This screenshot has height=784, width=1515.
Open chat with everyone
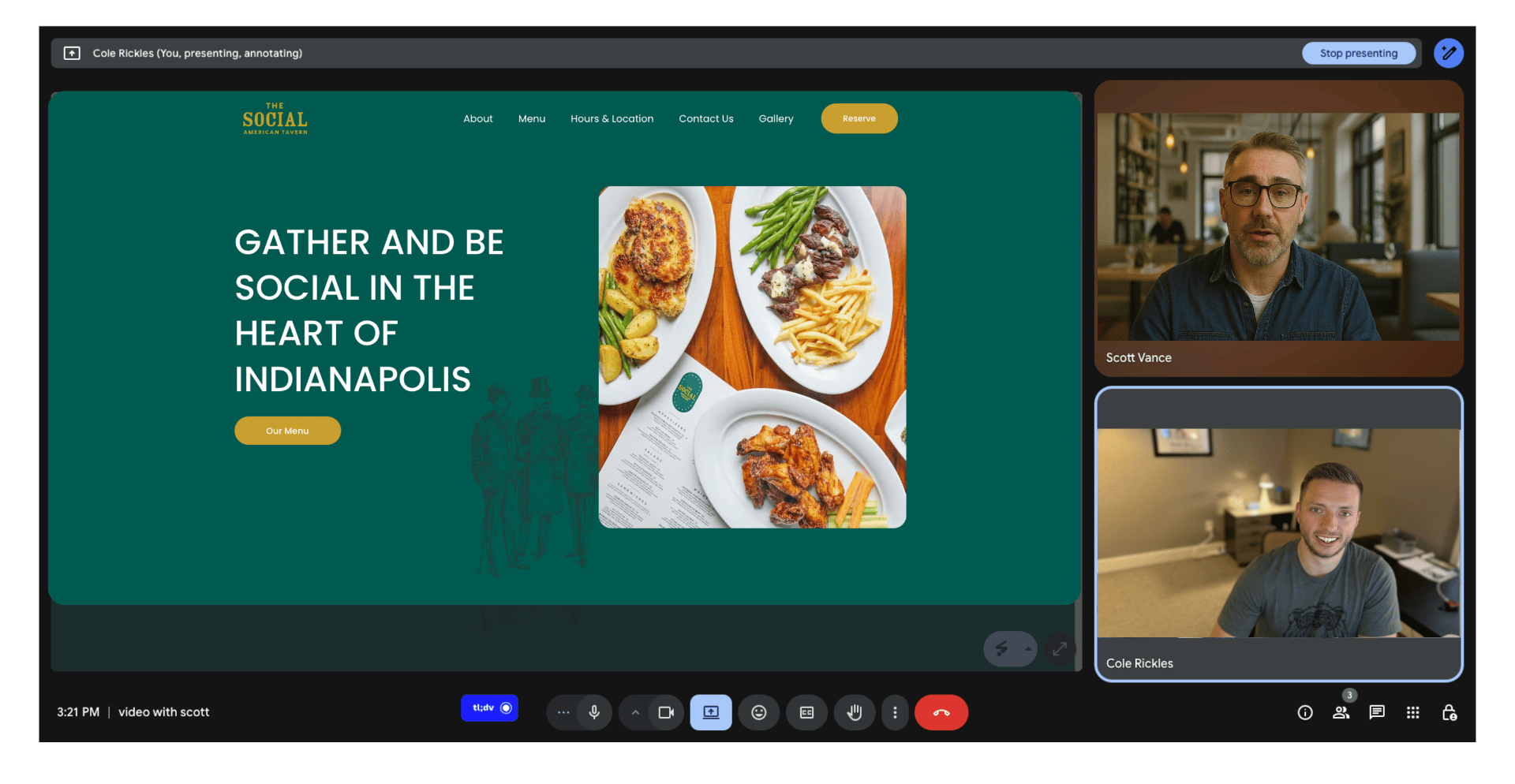click(1377, 712)
